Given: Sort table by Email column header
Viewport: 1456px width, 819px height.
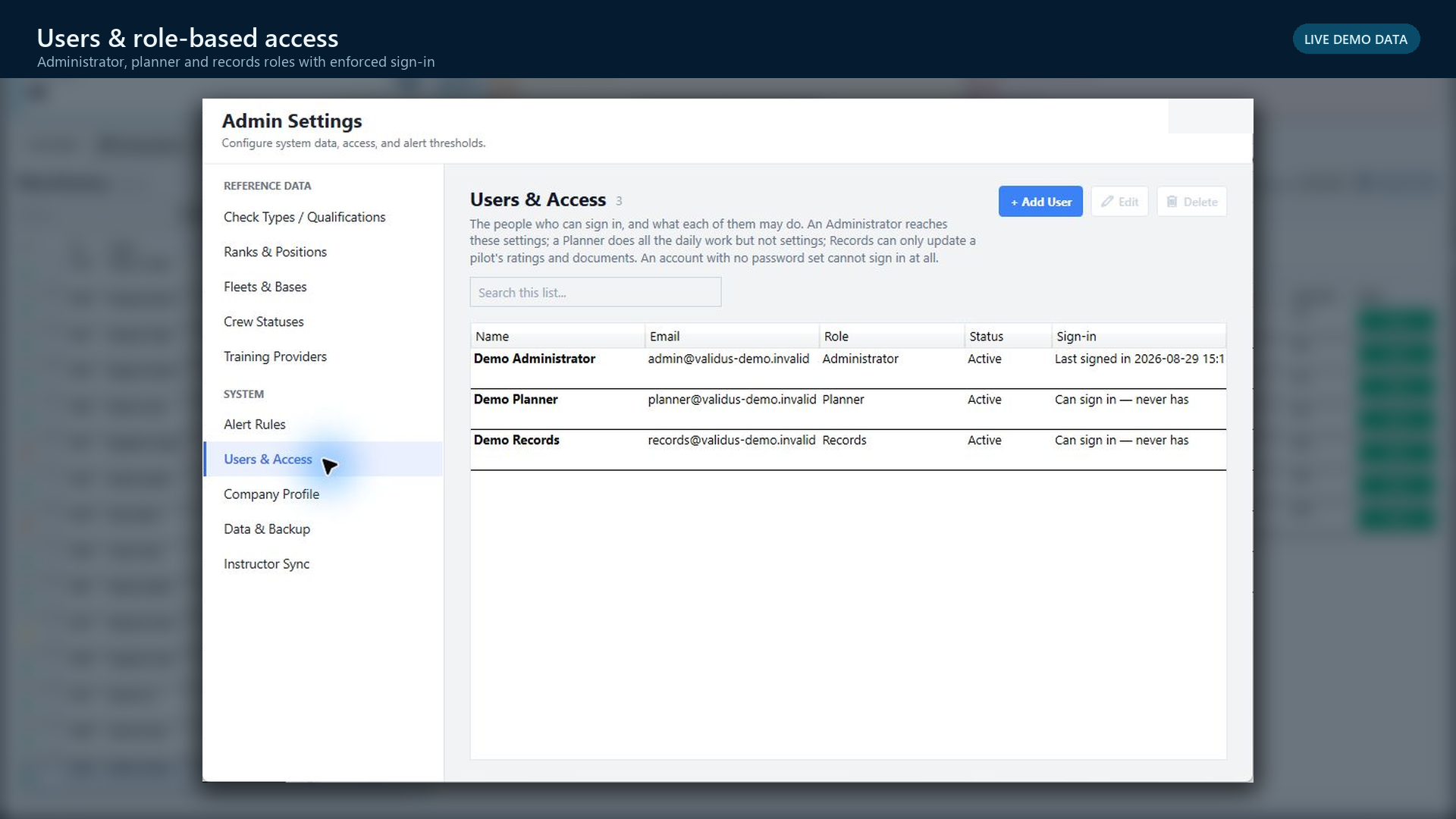Looking at the screenshot, I should pos(733,336).
